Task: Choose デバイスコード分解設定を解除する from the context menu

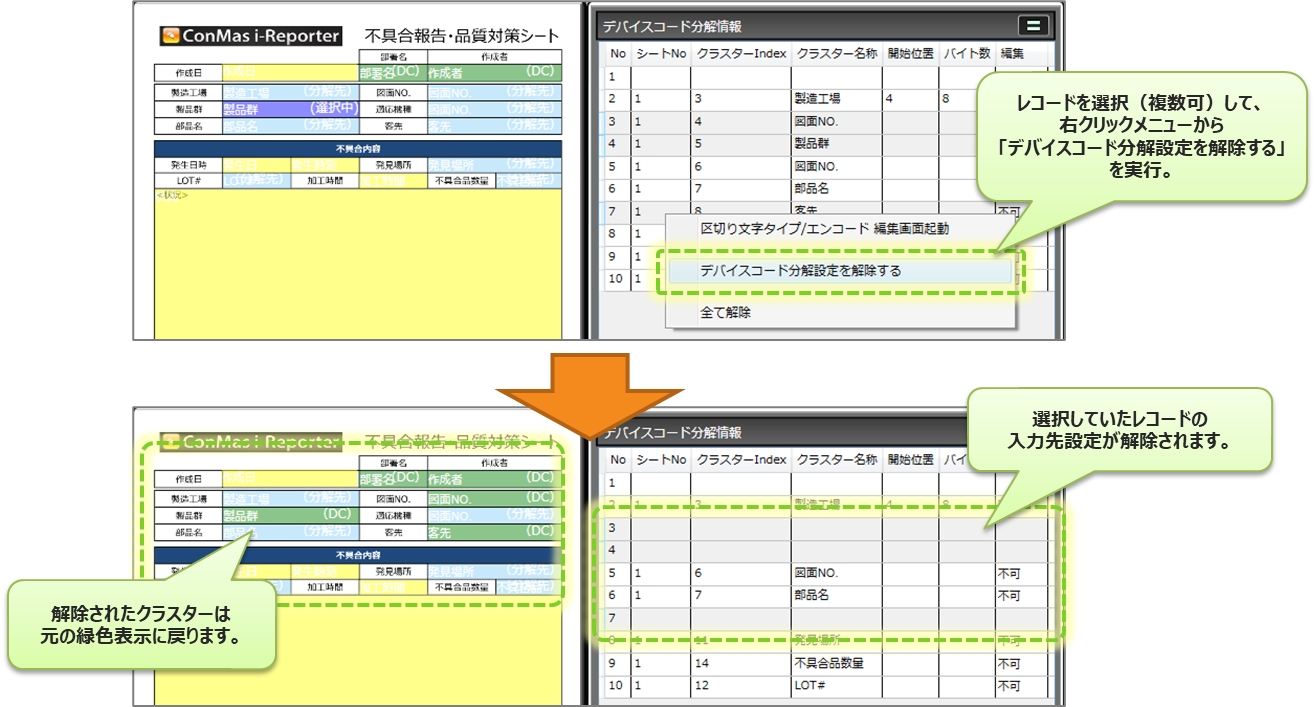Action: (x=840, y=270)
